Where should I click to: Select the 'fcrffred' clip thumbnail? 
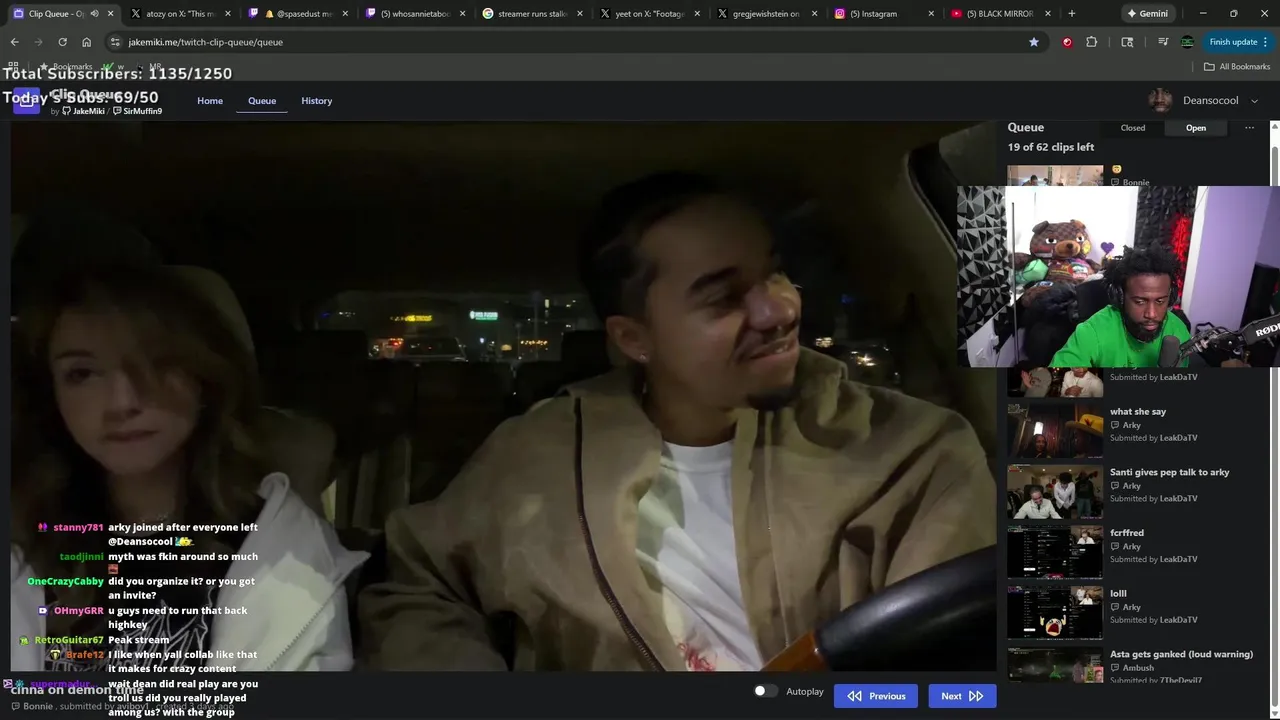[x=1055, y=551]
